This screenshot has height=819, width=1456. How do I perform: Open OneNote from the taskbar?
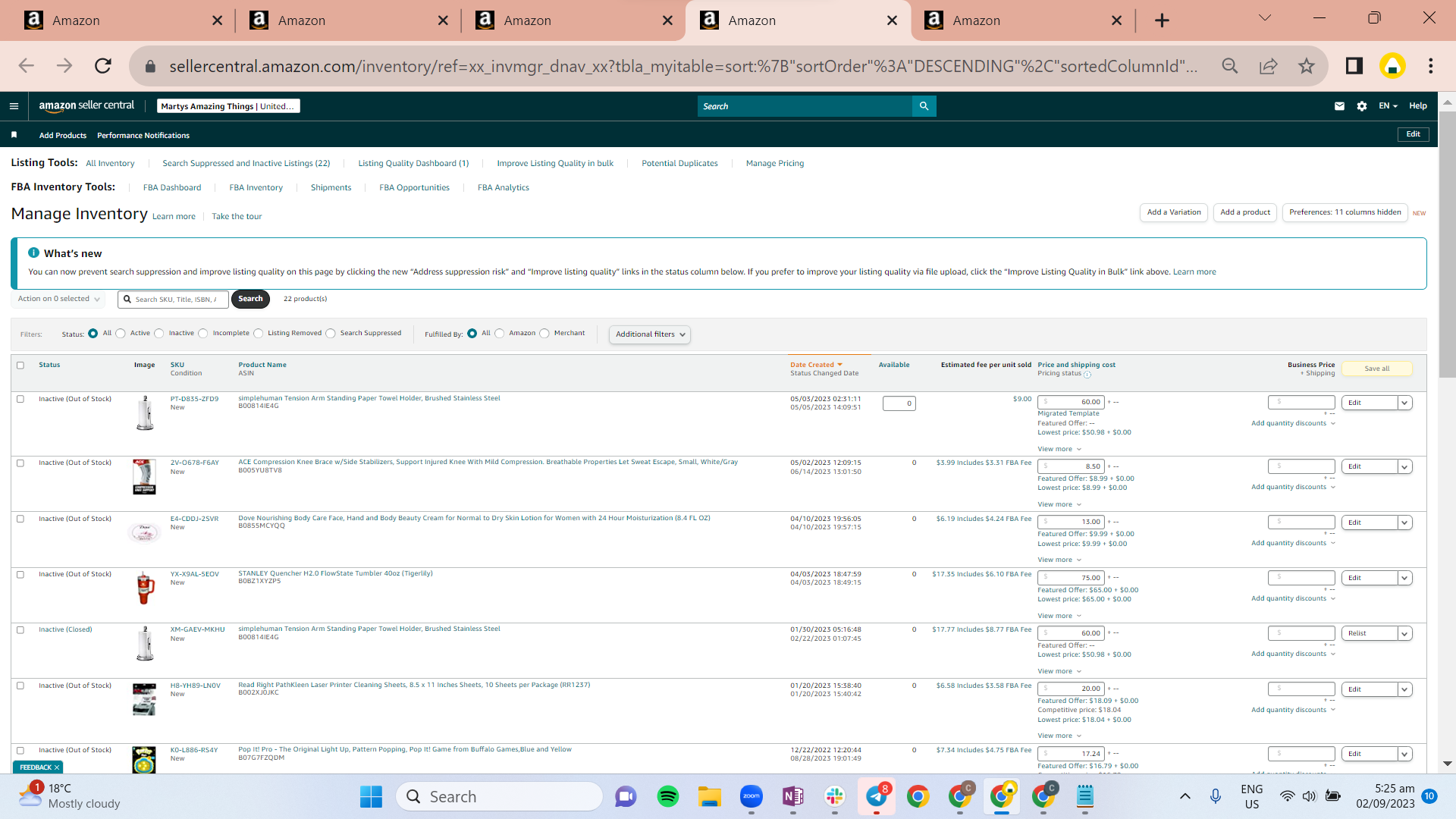793,796
